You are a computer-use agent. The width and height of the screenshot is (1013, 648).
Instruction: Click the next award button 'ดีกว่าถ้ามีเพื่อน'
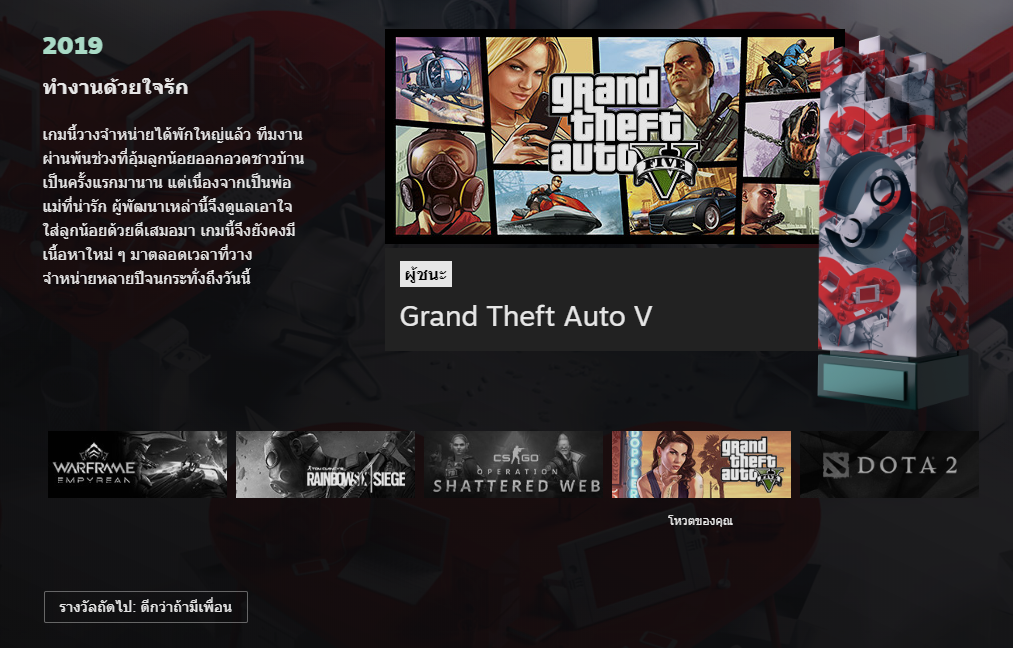point(146,607)
